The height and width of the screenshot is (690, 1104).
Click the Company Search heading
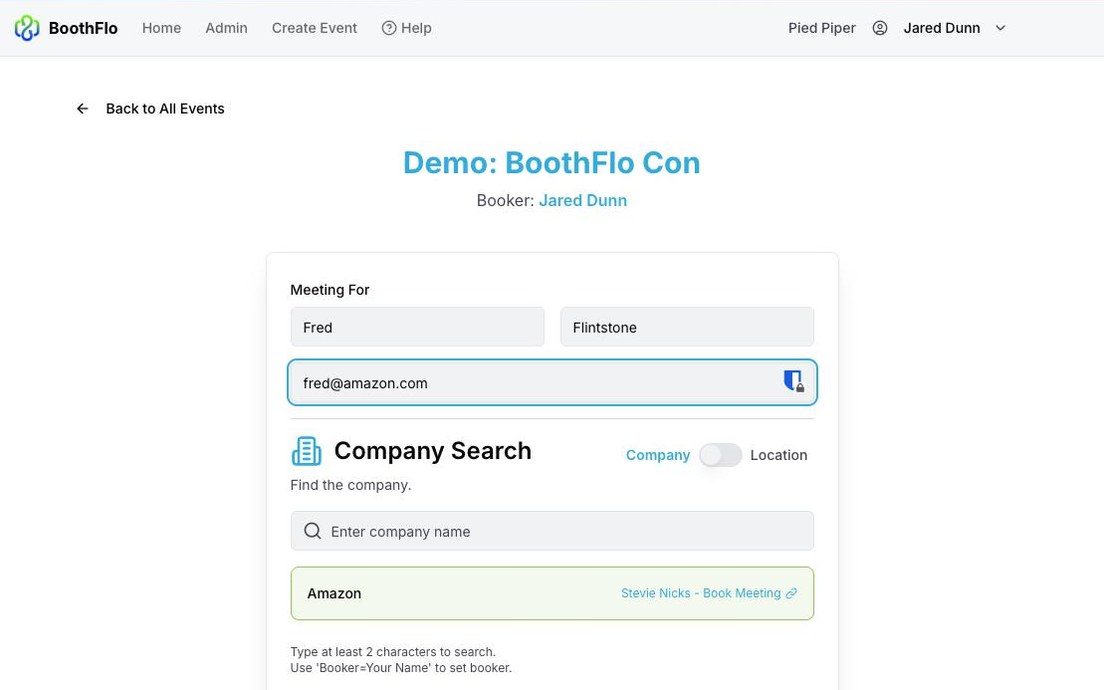[432, 451]
